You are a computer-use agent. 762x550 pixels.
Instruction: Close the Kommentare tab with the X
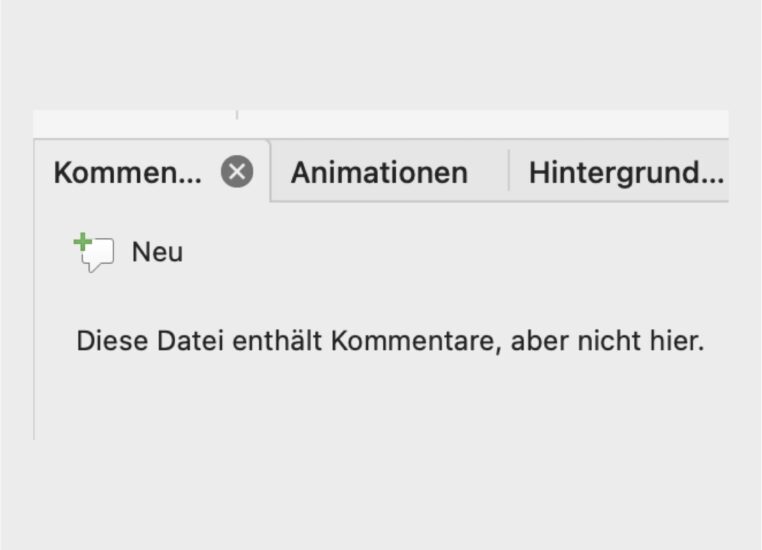tap(237, 172)
